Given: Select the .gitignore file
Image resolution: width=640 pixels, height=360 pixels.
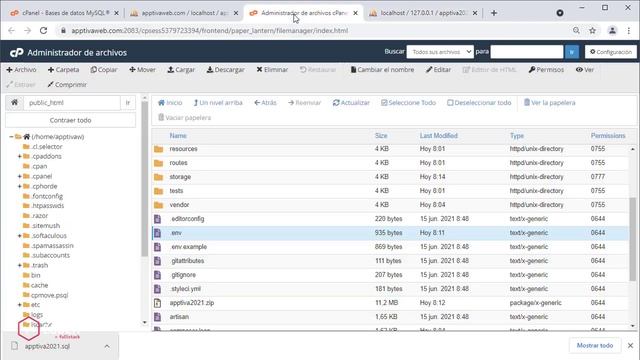Looking at the screenshot, I should 183,275.
